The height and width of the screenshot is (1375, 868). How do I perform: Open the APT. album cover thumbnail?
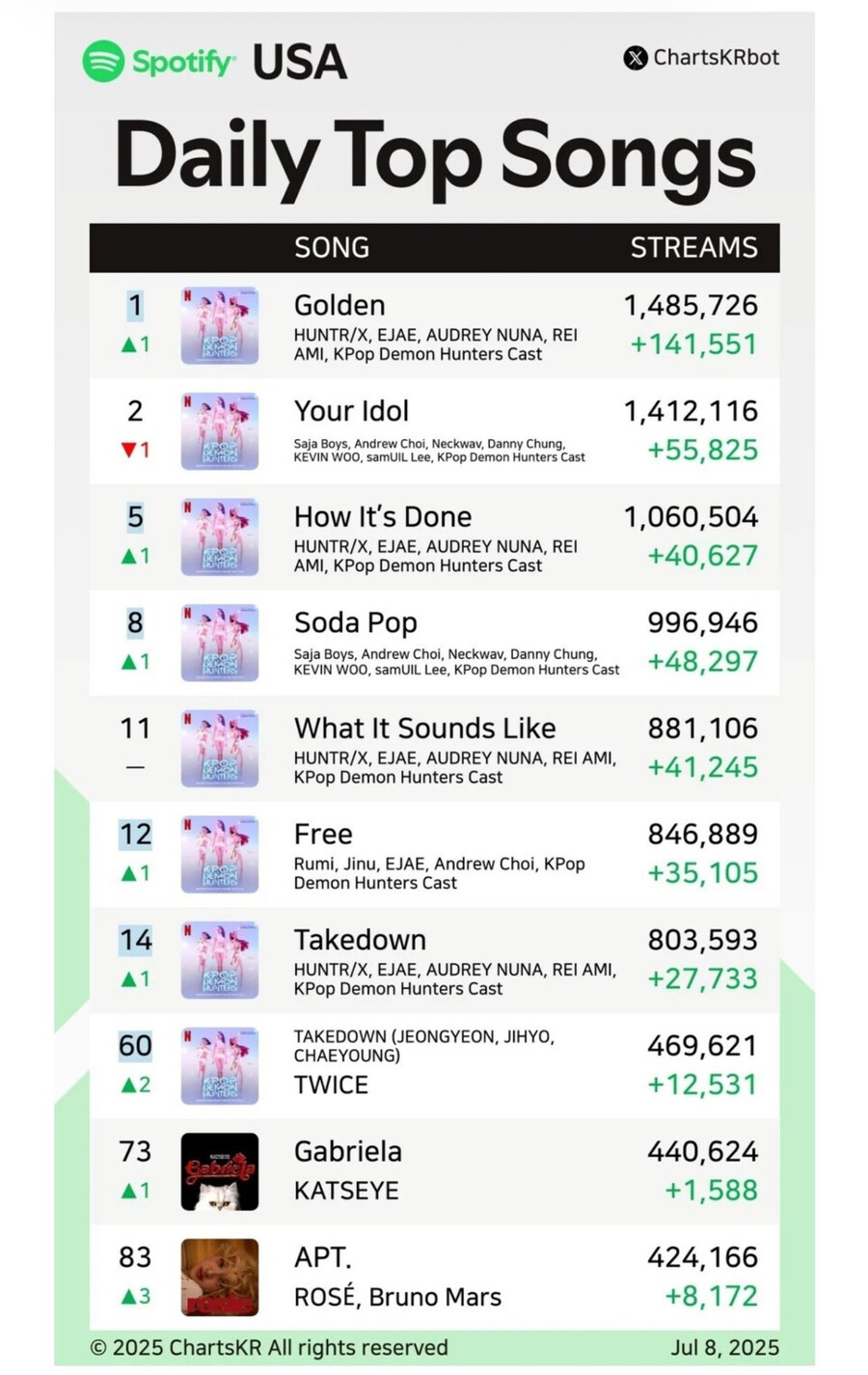point(220,1278)
